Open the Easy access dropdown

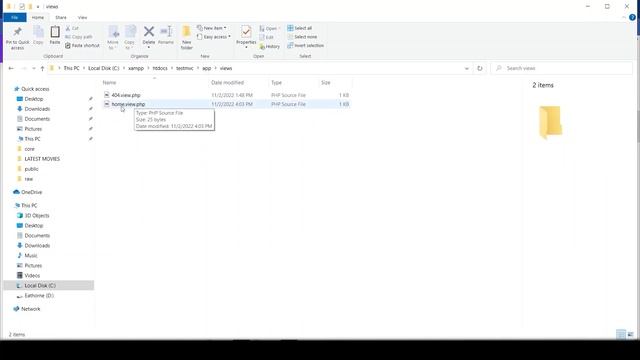tap(213, 37)
